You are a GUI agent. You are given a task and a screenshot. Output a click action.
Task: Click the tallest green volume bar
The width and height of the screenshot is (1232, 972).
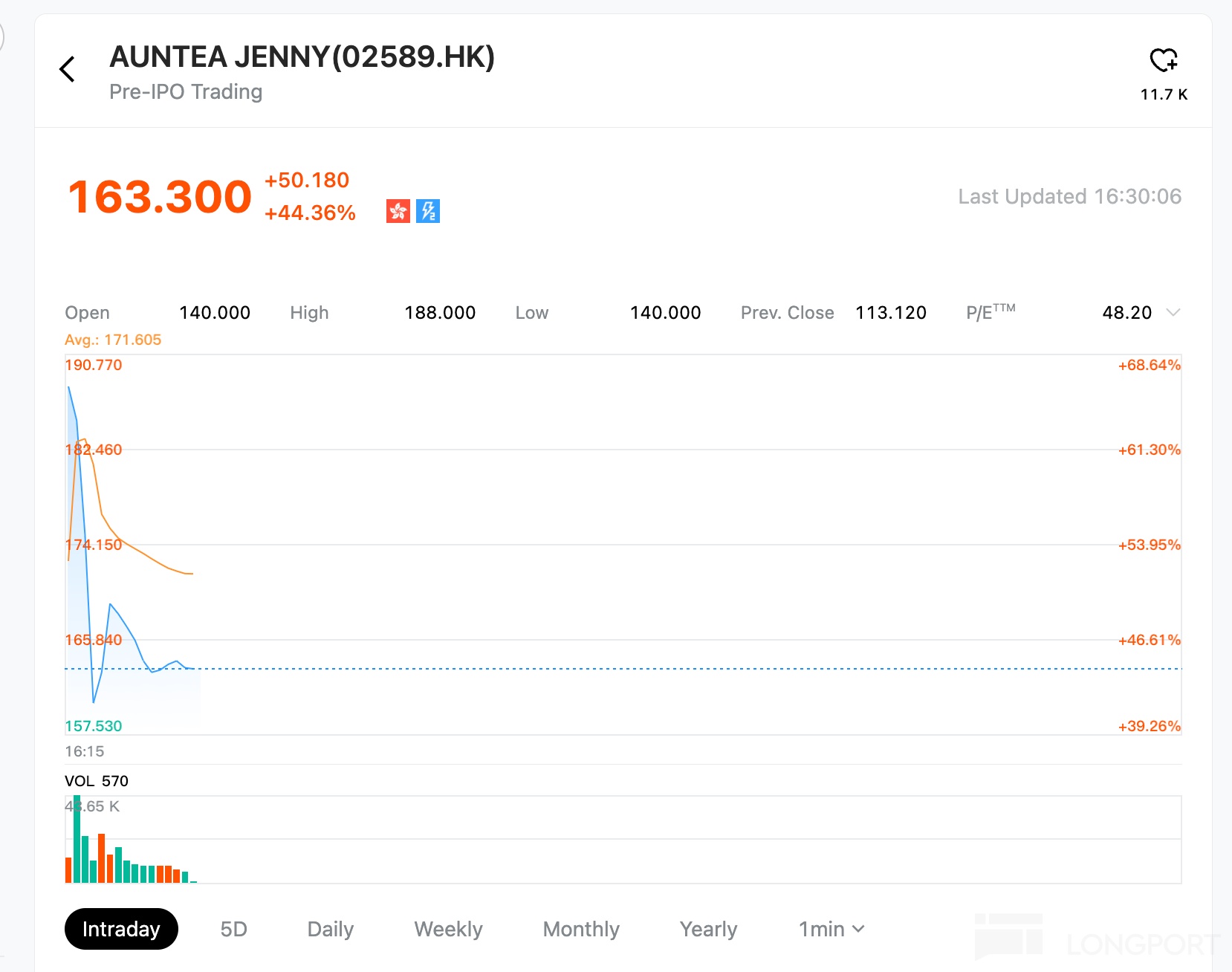point(77,839)
